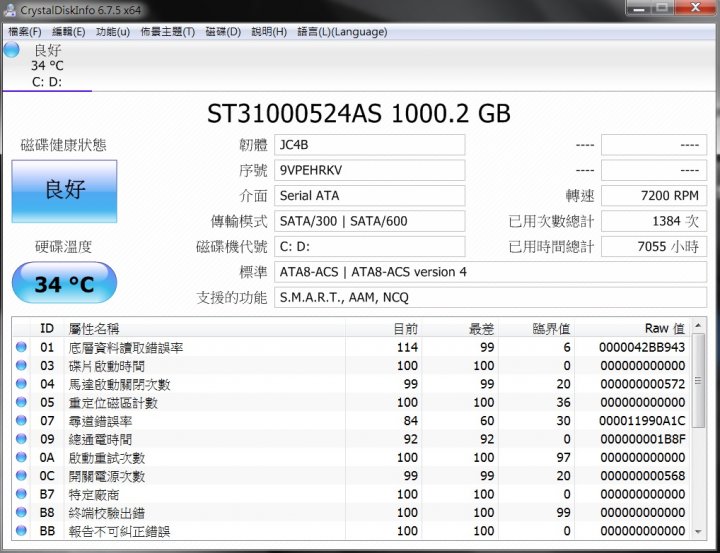Open the 佈景主題(T) menu
The height and width of the screenshot is (553, 720).
coord(168,32)
